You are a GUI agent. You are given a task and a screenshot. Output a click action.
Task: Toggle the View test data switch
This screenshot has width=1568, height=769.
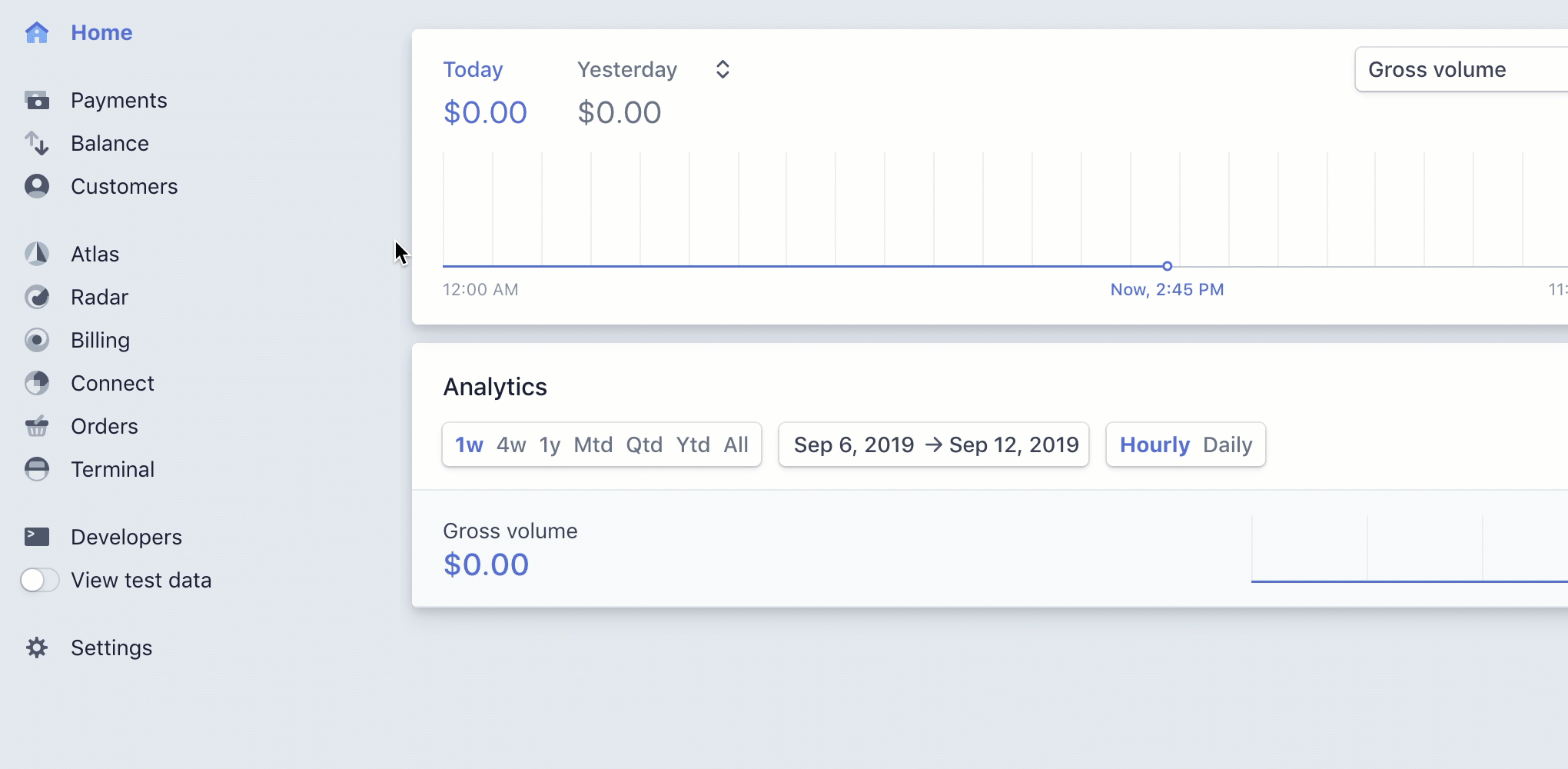[39, 581]
